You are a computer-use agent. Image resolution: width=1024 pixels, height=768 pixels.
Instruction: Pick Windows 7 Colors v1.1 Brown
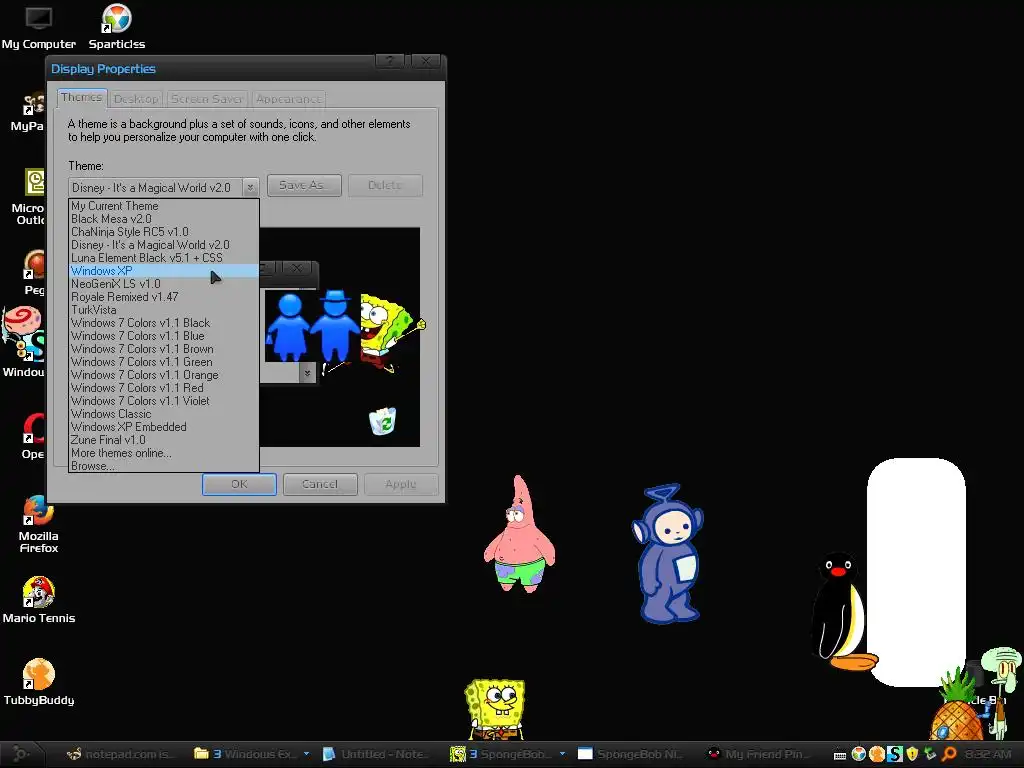(163, 349)
